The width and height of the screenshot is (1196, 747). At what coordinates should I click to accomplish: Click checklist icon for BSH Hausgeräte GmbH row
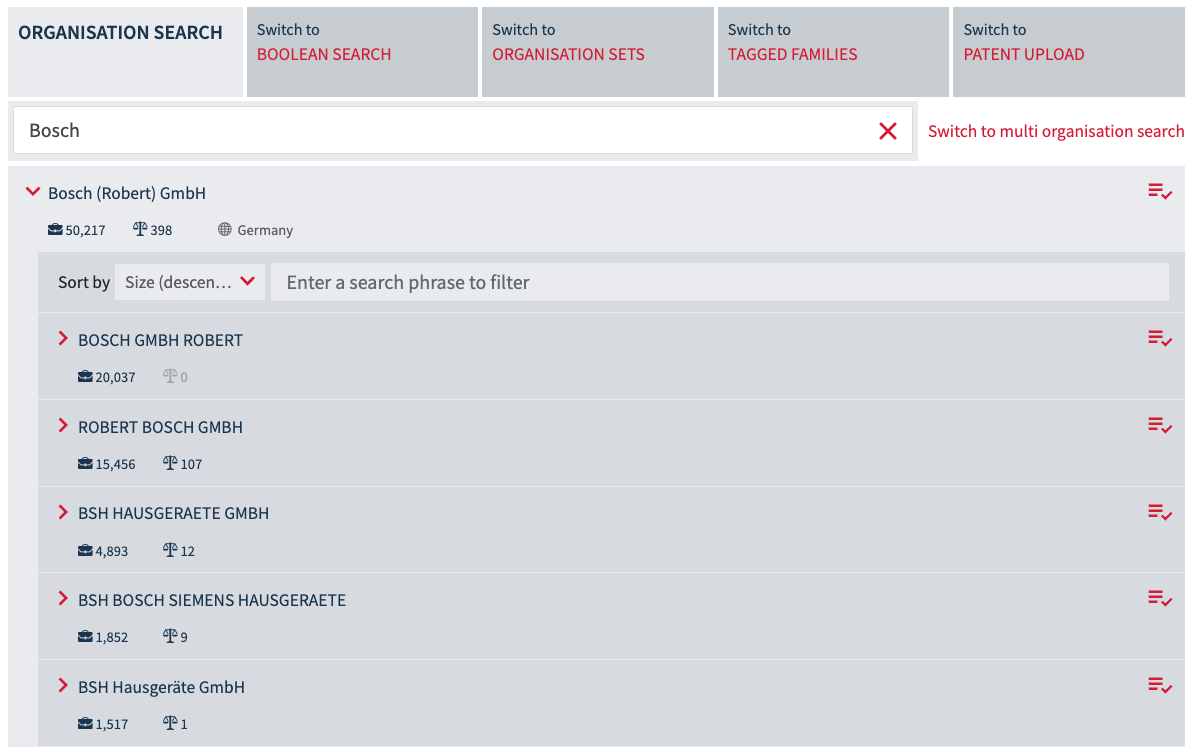click(x=1159, y=686)
